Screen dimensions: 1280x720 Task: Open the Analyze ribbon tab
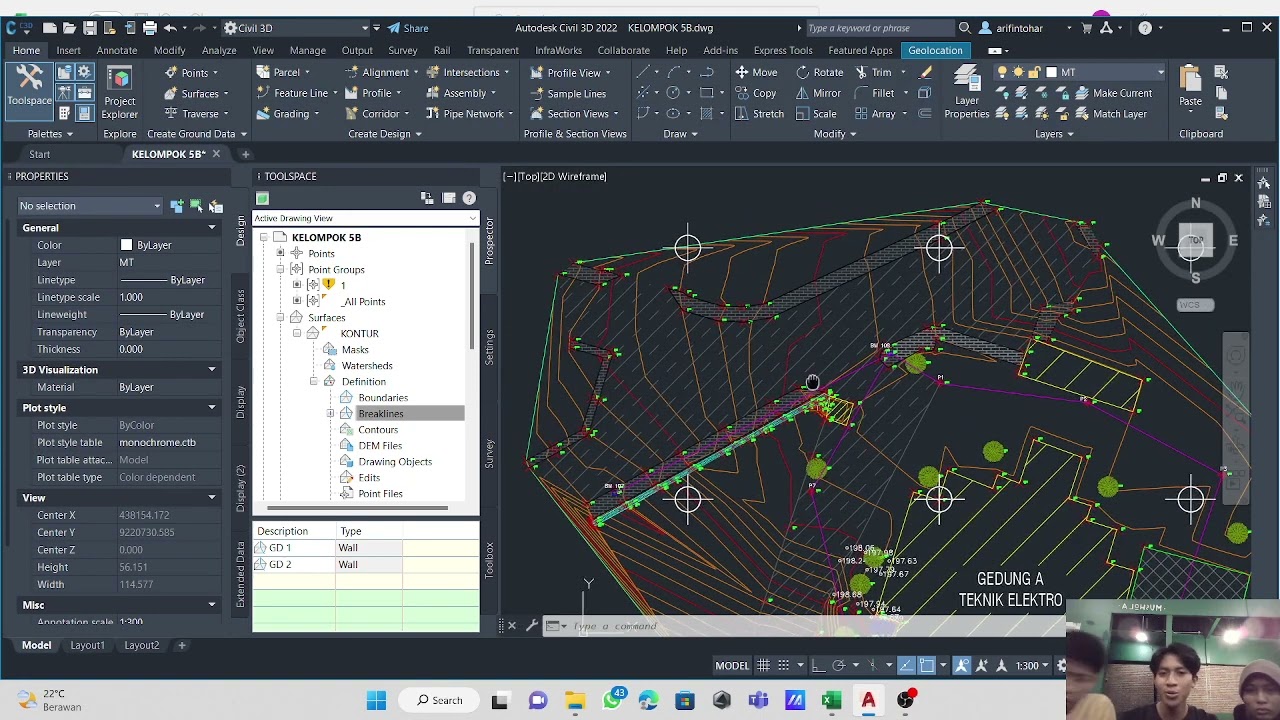(219, 50)
